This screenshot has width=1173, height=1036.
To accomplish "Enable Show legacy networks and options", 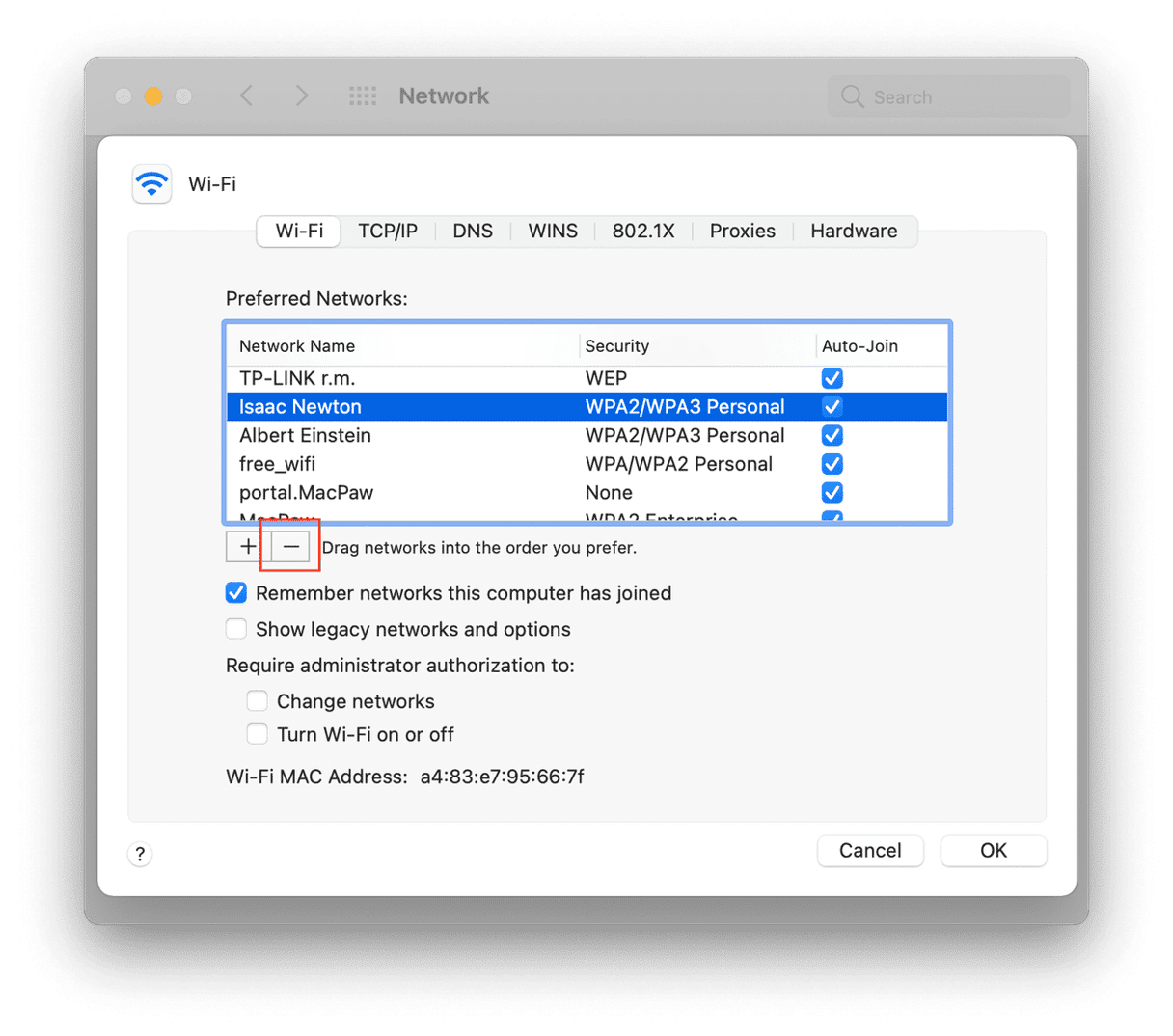I will [236, 629].
